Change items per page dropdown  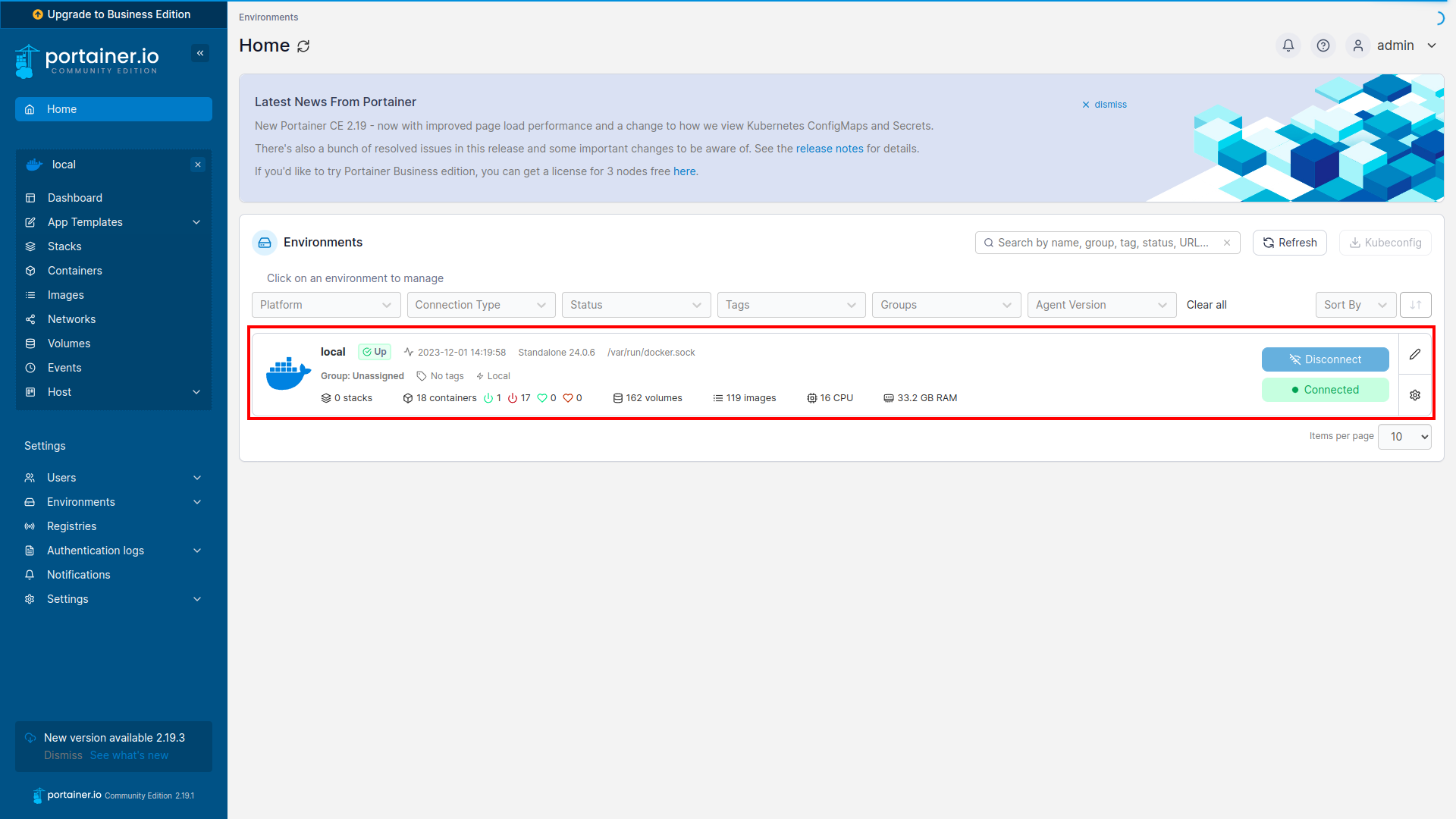point(1404,437)
